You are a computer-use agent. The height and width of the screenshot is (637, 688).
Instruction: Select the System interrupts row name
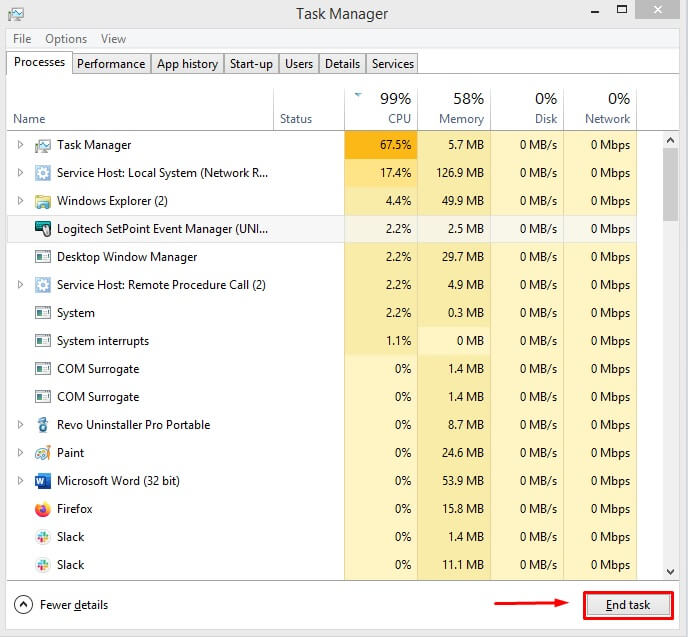pyautogui.click(x=103, y=341)
